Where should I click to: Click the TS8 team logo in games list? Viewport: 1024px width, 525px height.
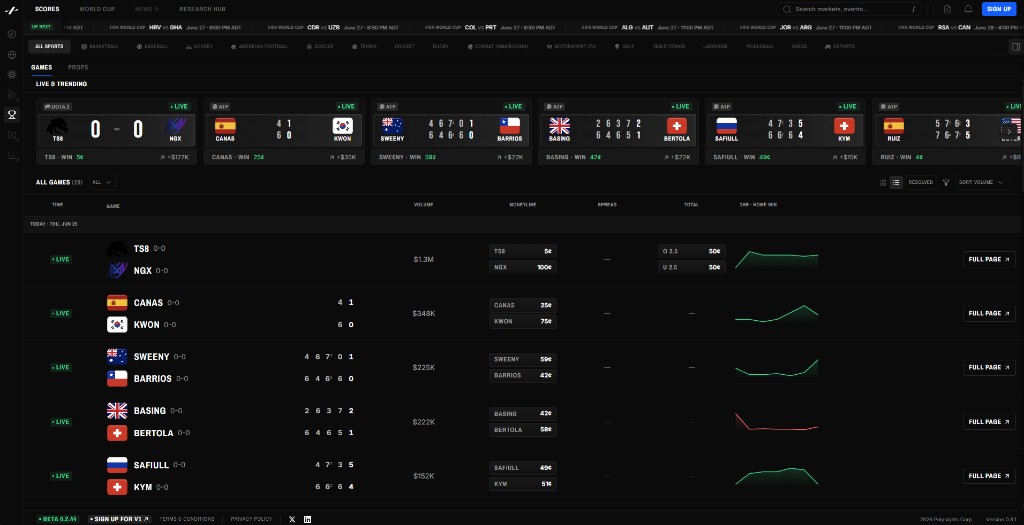click(117, 249)
